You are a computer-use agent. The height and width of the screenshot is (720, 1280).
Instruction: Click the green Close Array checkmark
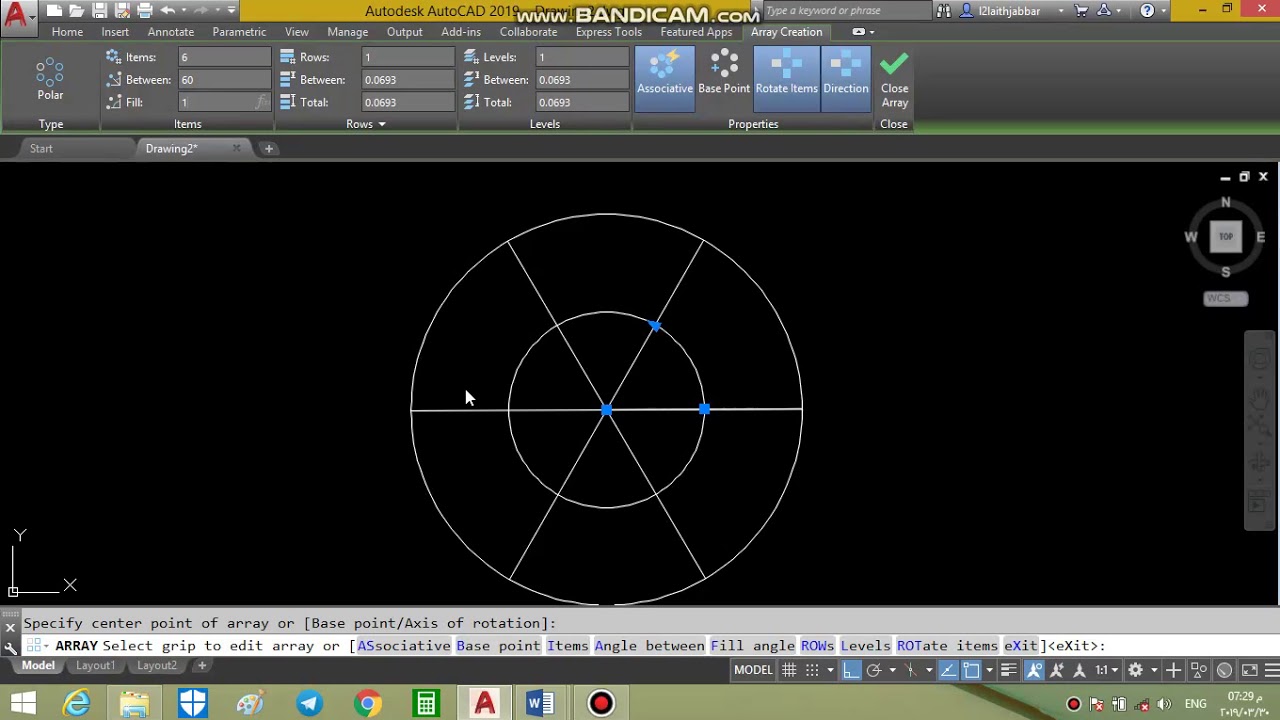click(x=894, y=65)
